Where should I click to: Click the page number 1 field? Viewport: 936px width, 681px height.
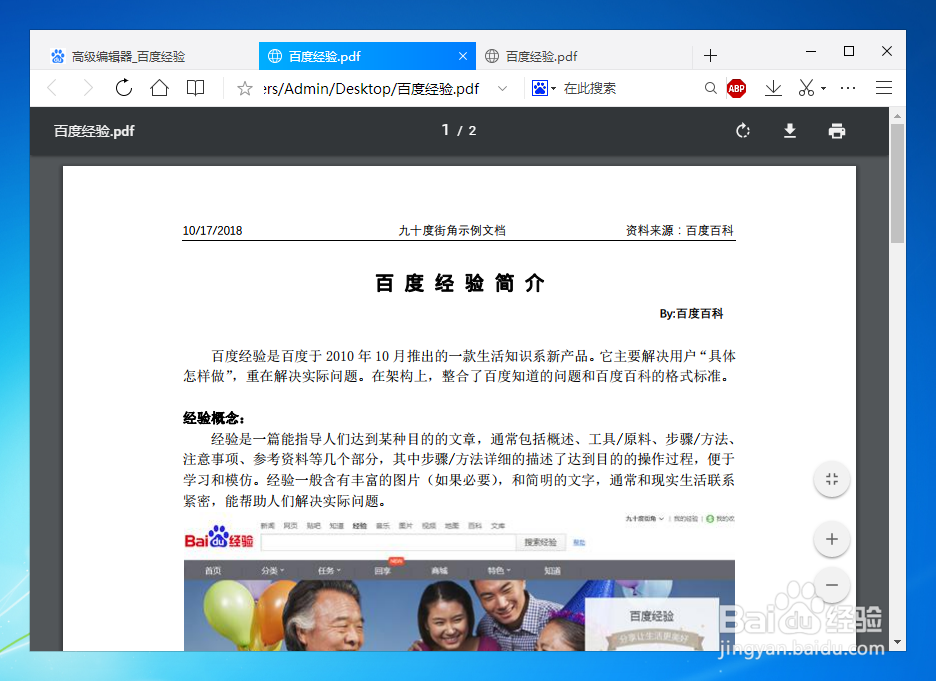tap(445, 130)
